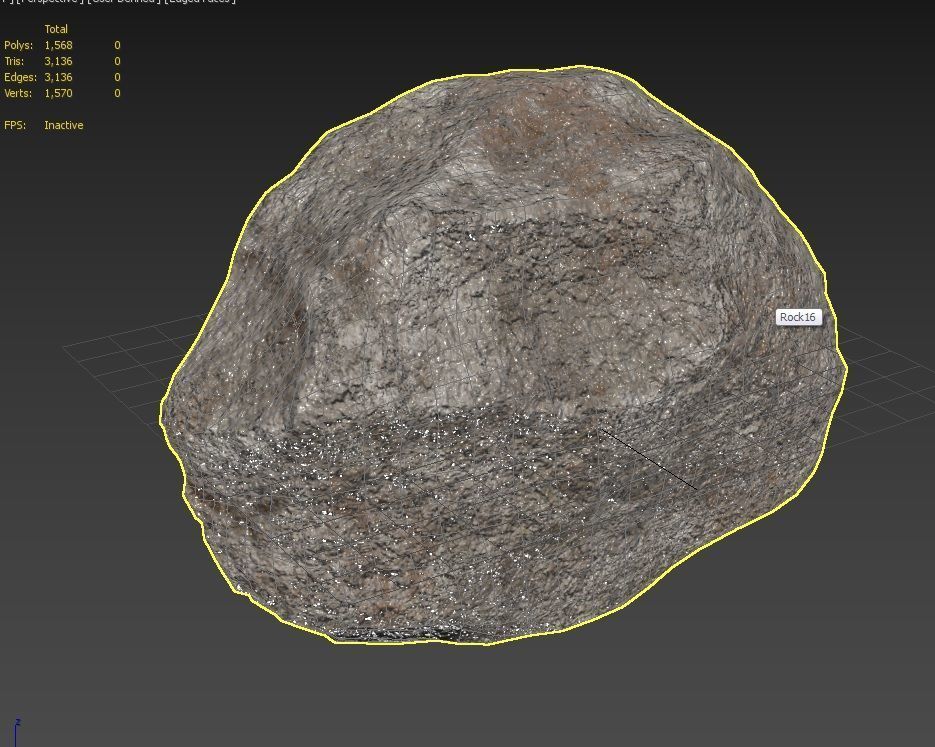This screenshot has height=747, width=935.
Task: Click the 0 selection count in Tris row
Action: pos(117,61)
